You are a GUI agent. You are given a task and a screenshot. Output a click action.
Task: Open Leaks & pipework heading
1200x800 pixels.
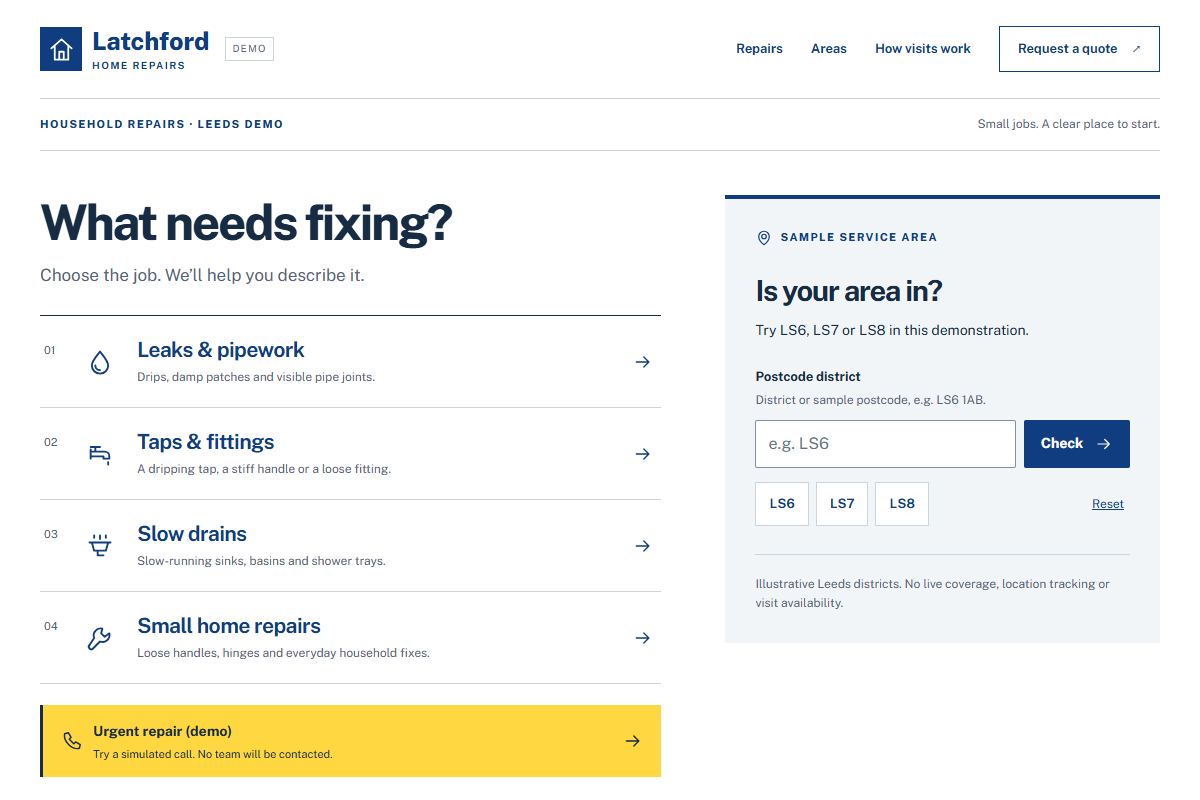(221, 350)
